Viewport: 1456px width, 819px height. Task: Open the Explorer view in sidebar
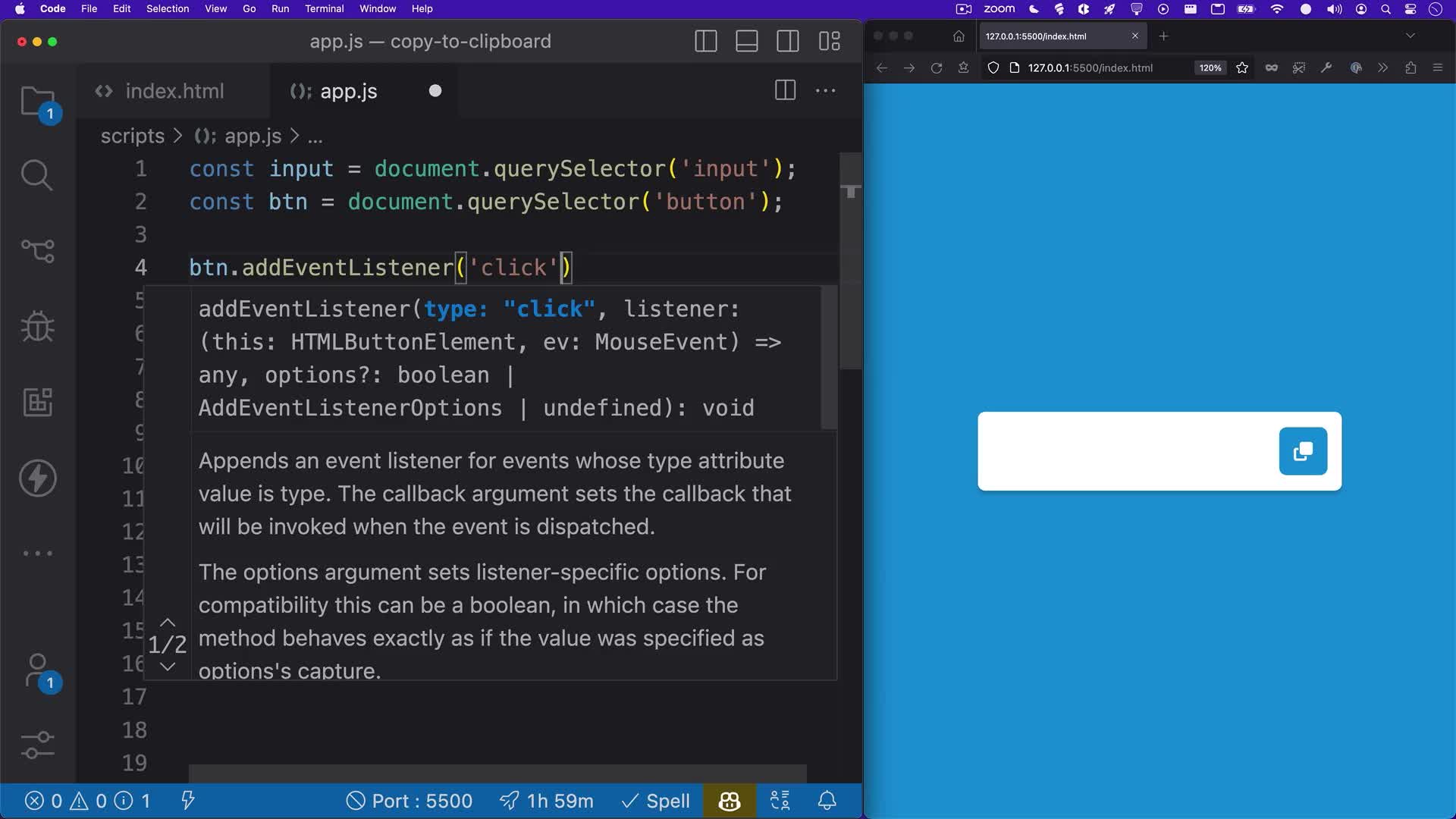[x=37, y=99]
